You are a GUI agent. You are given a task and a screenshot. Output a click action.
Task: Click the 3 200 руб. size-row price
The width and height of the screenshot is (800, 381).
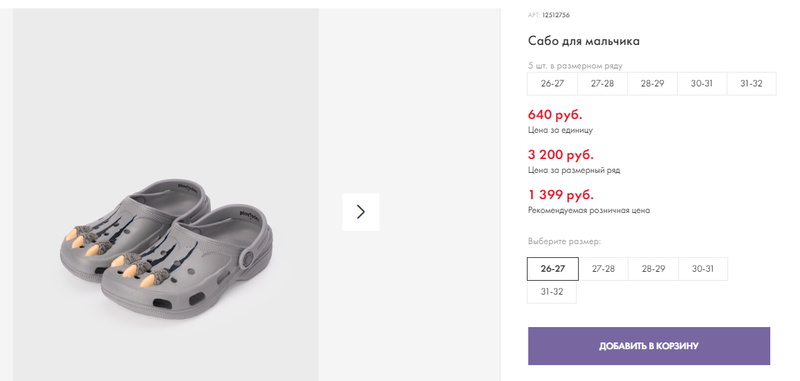click(x=561, y=155)
